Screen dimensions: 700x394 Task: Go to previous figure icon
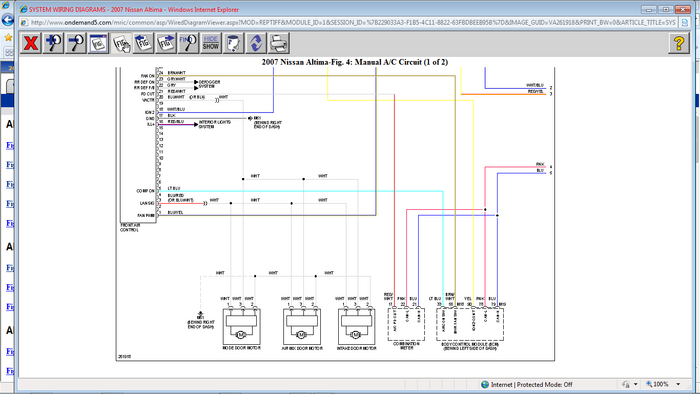[x=143, y=43]
